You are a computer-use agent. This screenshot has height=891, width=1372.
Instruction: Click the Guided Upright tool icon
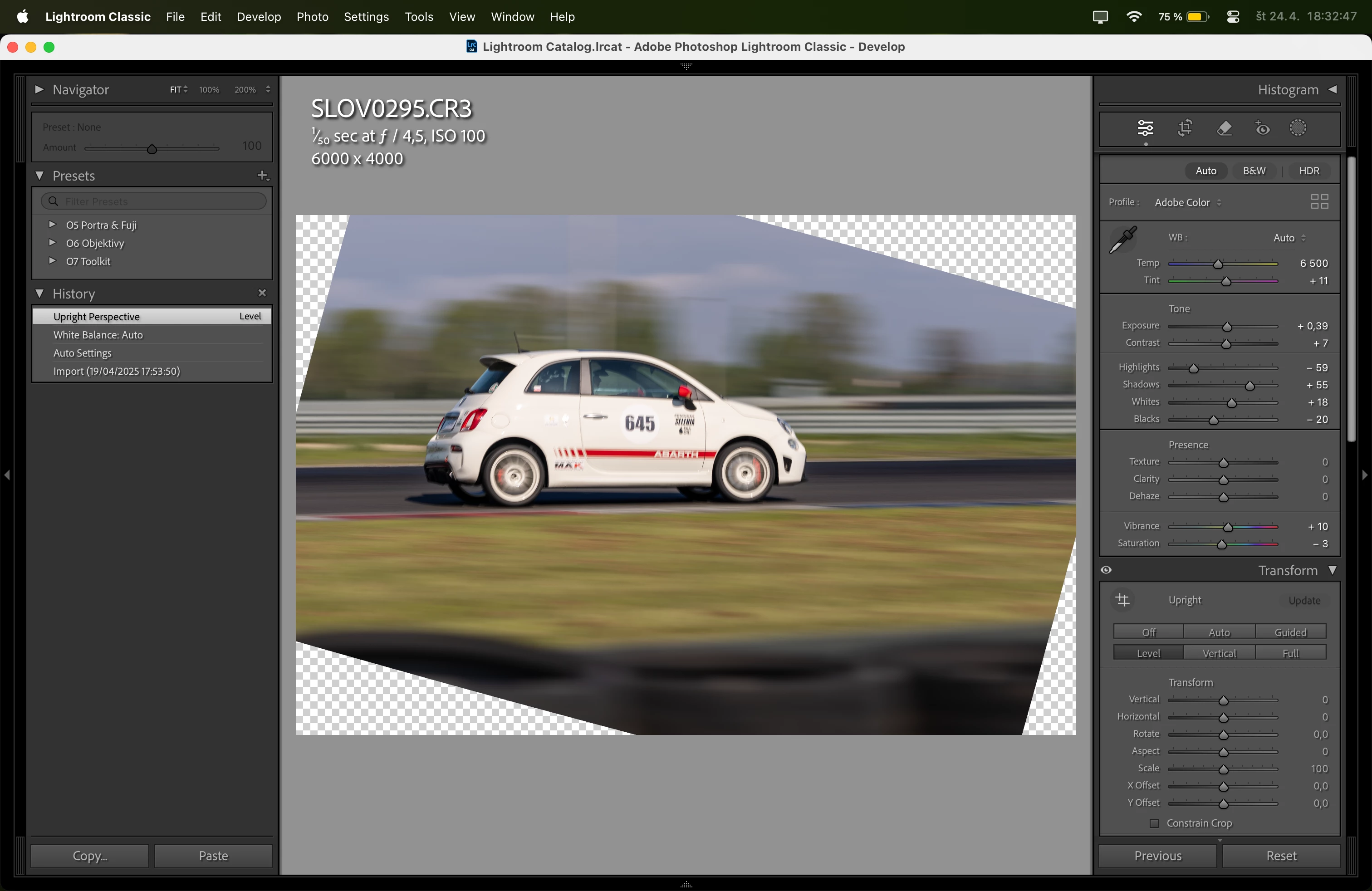pos(1122,600)
